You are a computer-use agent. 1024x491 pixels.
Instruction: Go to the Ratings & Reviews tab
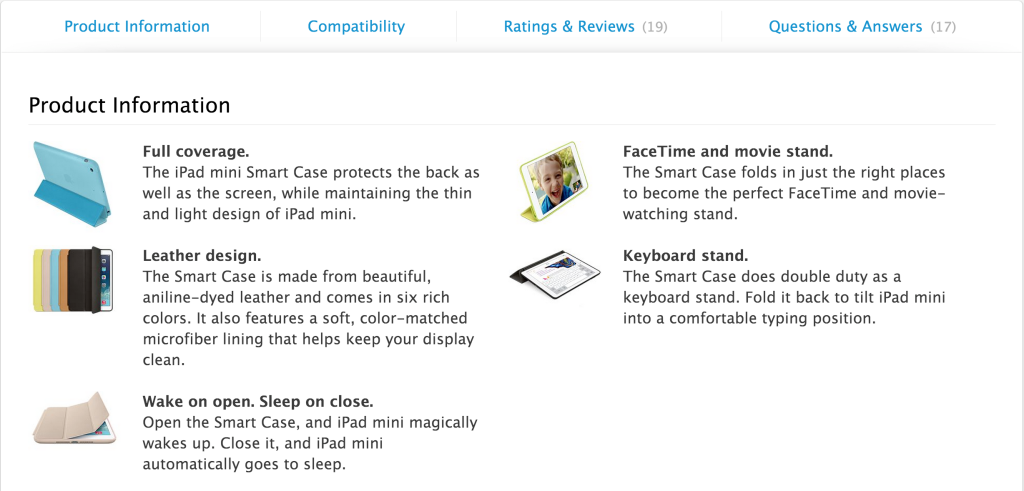(569, 26)
